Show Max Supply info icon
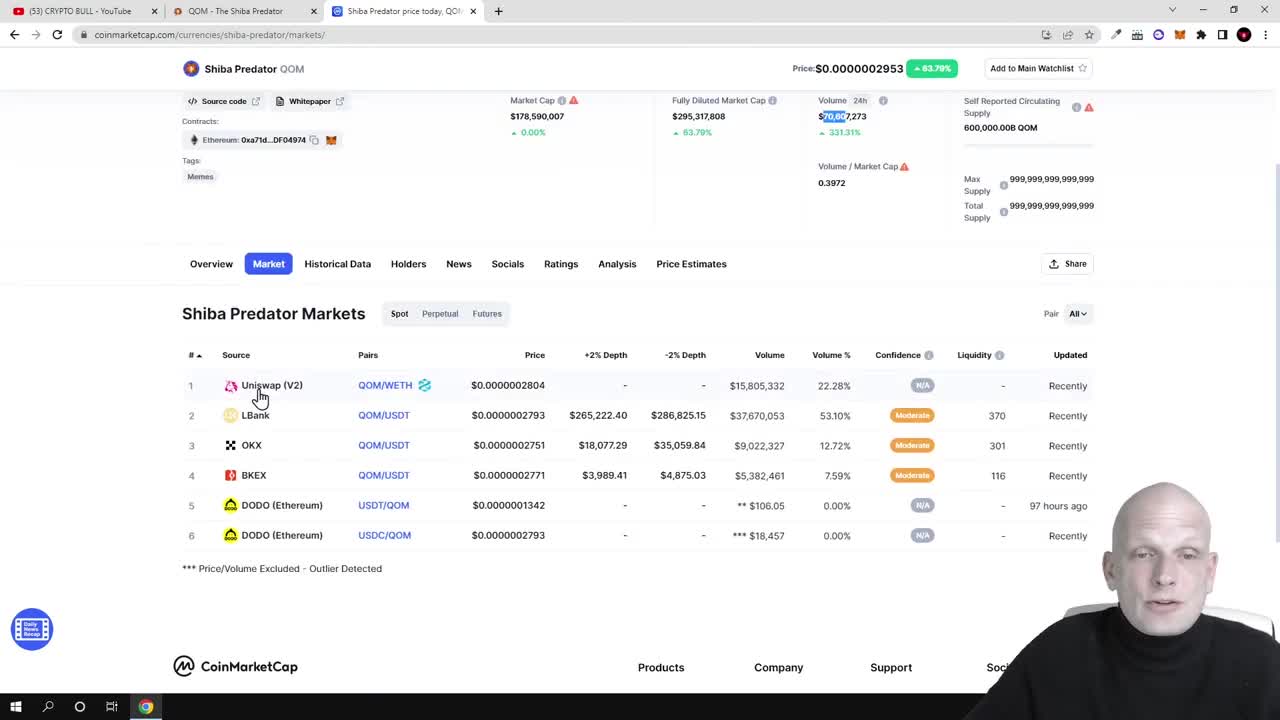The height and width of the screenshot is (720, 1280). tap(1003, 185)
